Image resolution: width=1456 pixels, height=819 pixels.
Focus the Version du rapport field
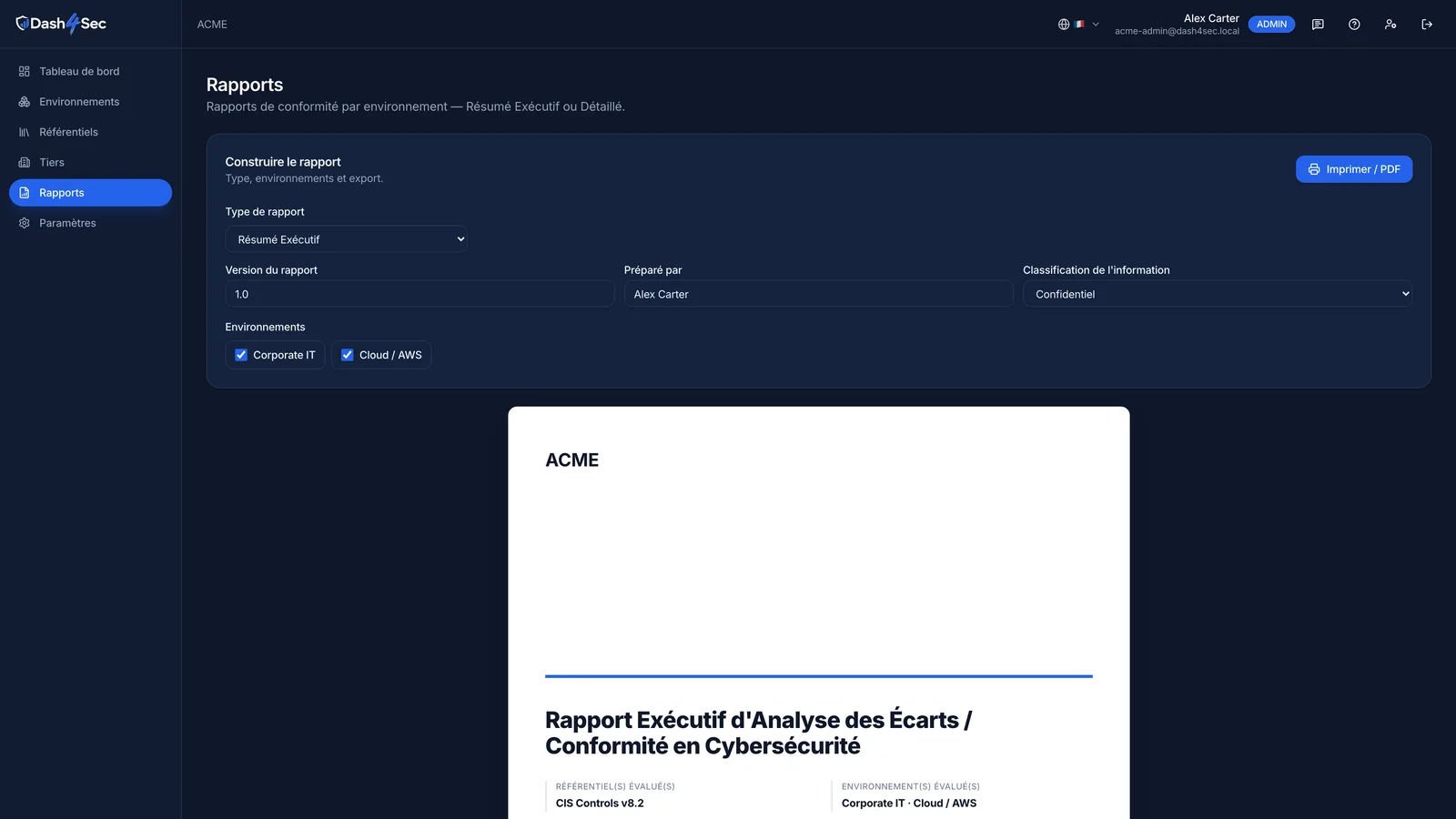420,294
